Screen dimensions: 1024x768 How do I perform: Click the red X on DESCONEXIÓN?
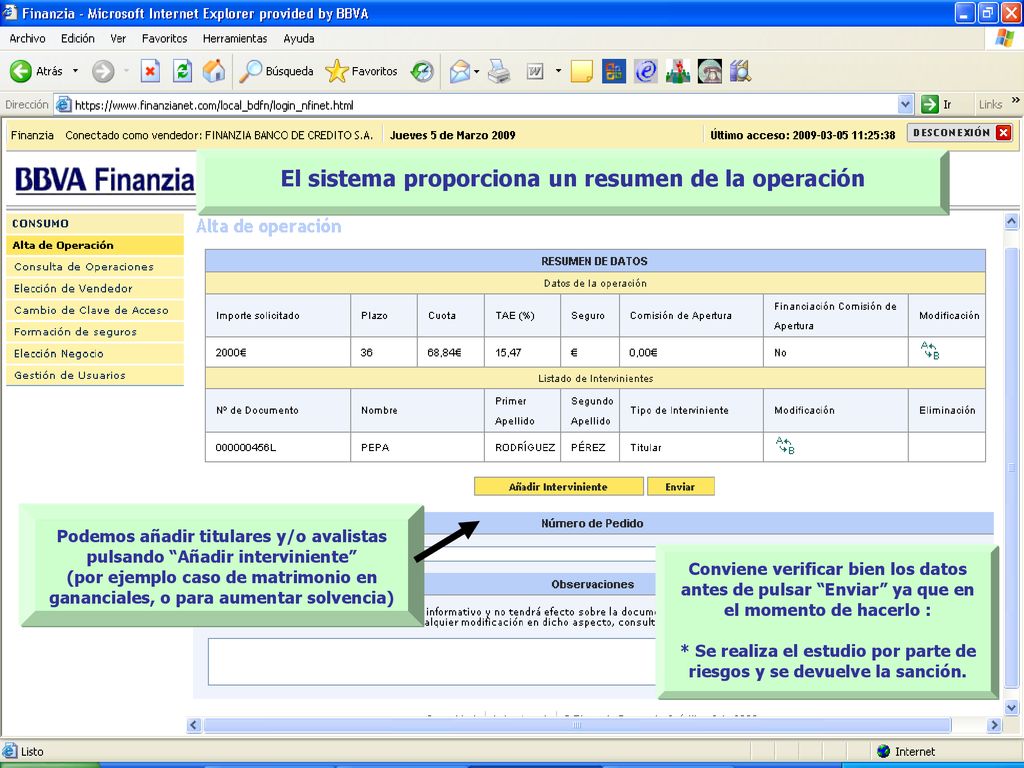click(1004, 133)
